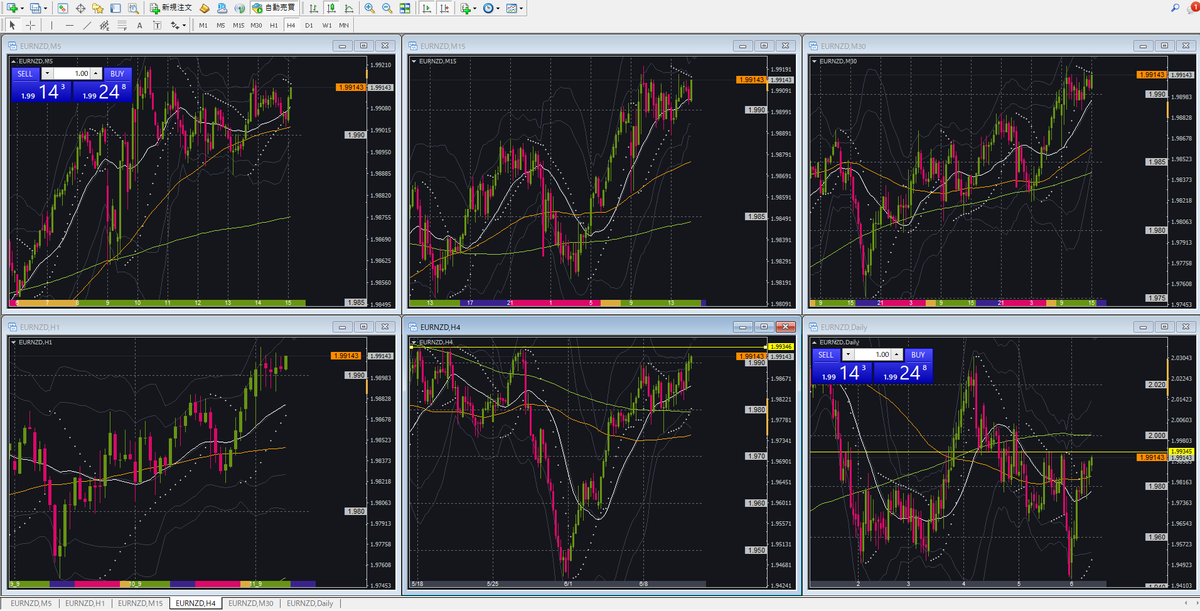Click SELL in the EURNZD,Daily chart
Image resolution: width=1200 pixels, height=611 pixels.
click(x=824, y=354)
